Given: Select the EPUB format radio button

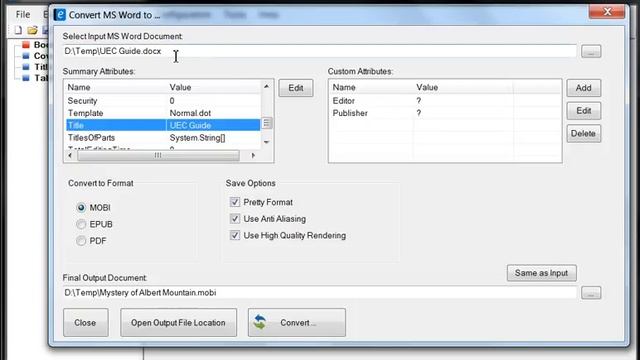Looking at the screenshot, I should click(81, 224).
